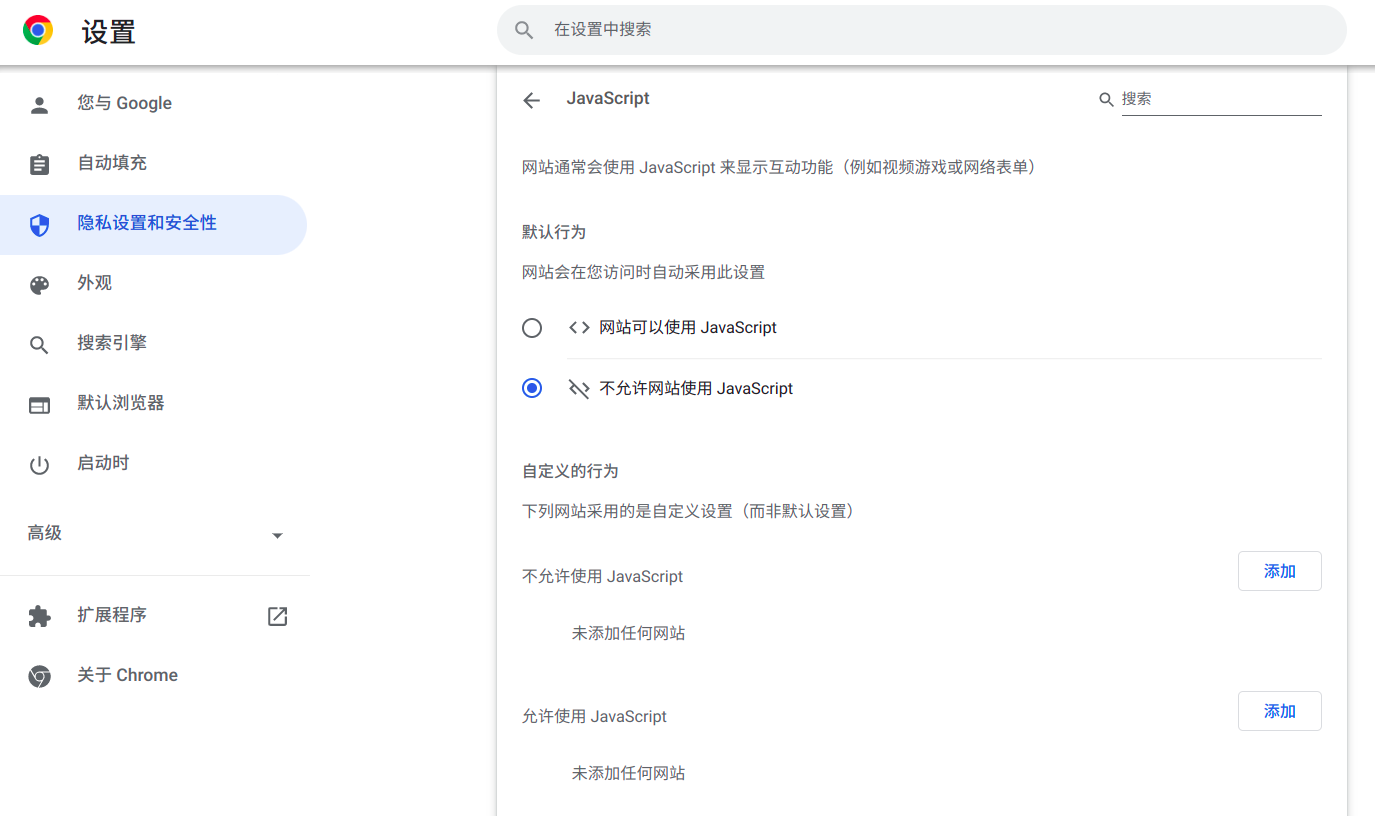Click 添加 button for 不允许使用 JavaScript
Image resolution: width=1375 pixels, height=816 pixels.
click(x=1279, y=571)
